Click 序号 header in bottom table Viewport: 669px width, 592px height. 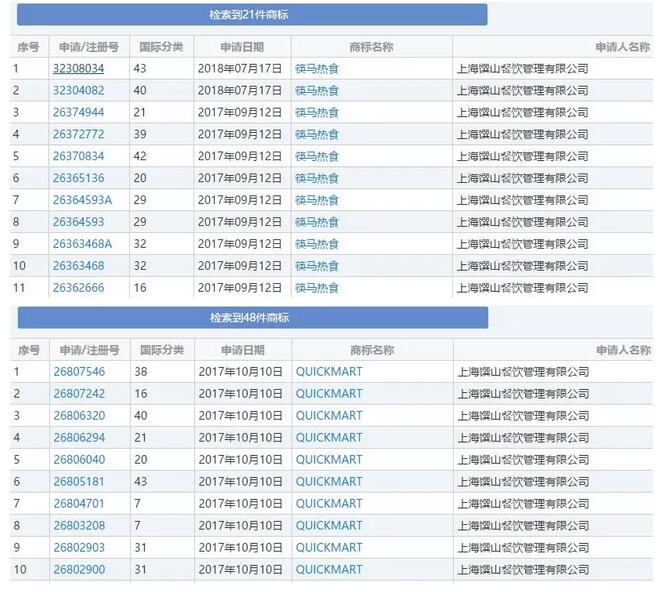click(29, 350)
